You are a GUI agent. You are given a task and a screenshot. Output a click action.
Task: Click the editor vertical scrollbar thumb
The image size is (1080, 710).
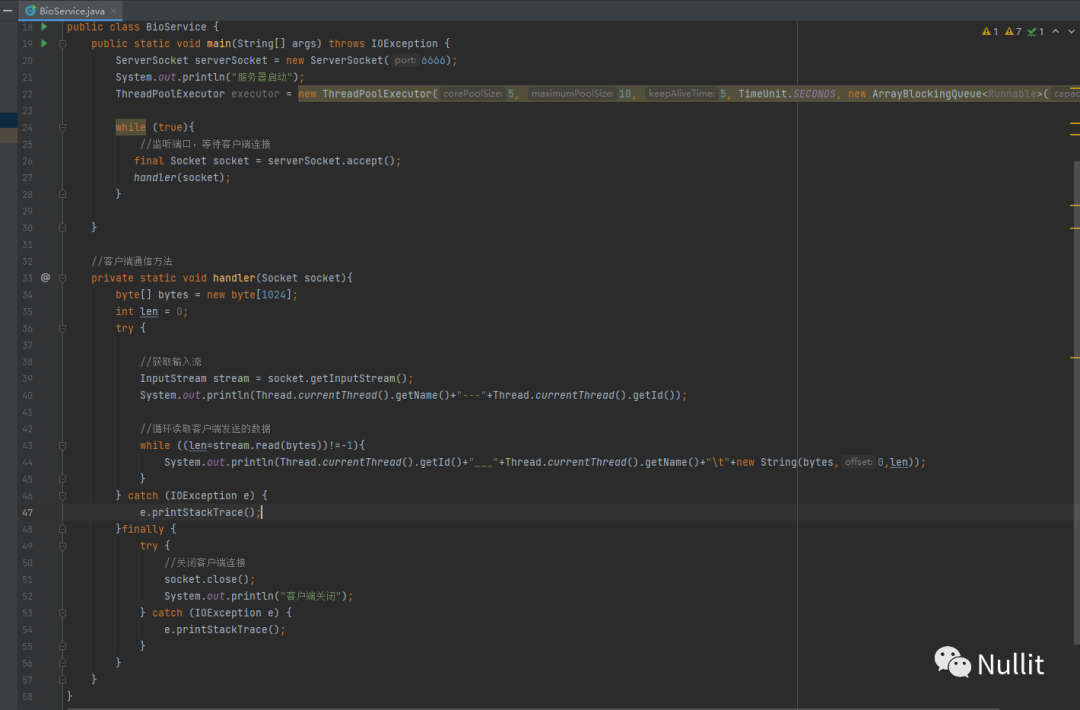(1076, 403)
